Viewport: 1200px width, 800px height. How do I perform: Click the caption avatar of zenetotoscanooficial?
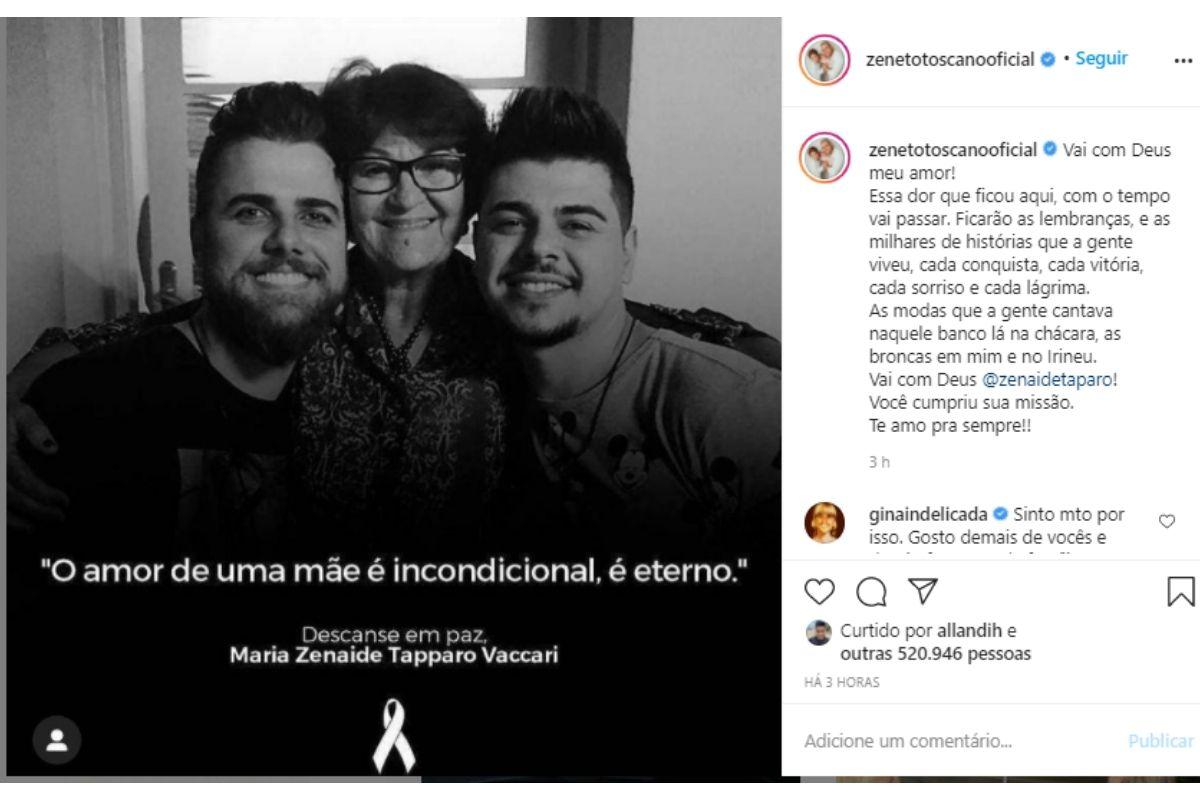coord(824,157)
